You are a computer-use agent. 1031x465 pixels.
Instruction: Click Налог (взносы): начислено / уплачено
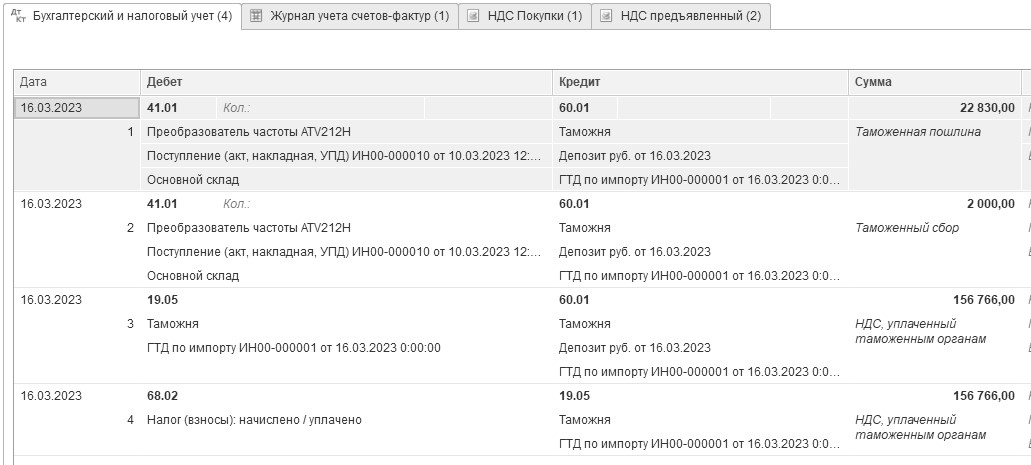tap(254, 419)
